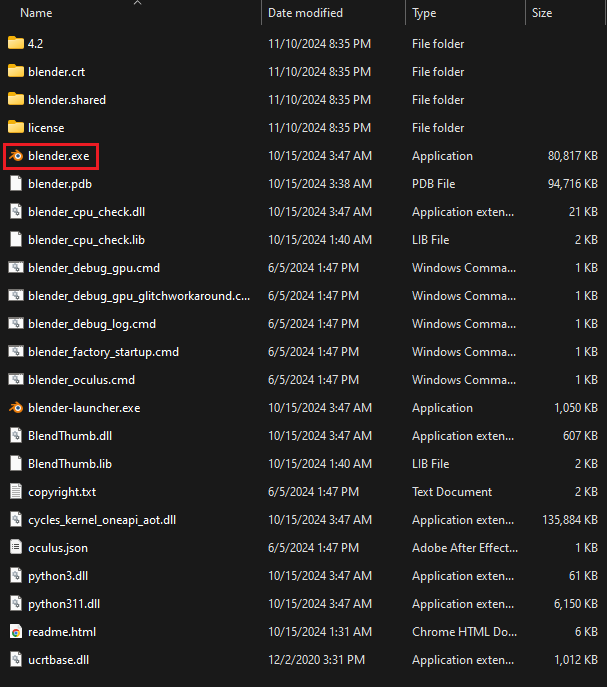The width and height of the screenshot is (607, 687).
Task: Select the copyright.txt file name
Action: coord(62,492)
